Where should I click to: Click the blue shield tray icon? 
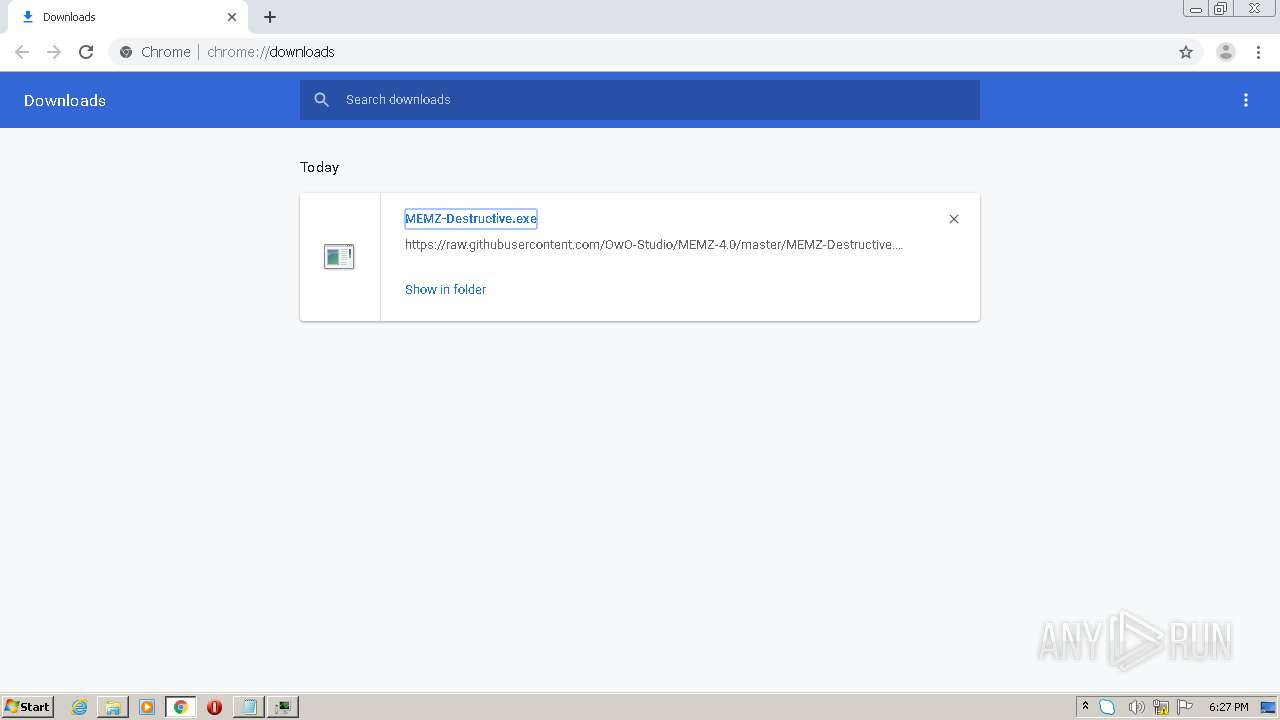pos(1107,707)
